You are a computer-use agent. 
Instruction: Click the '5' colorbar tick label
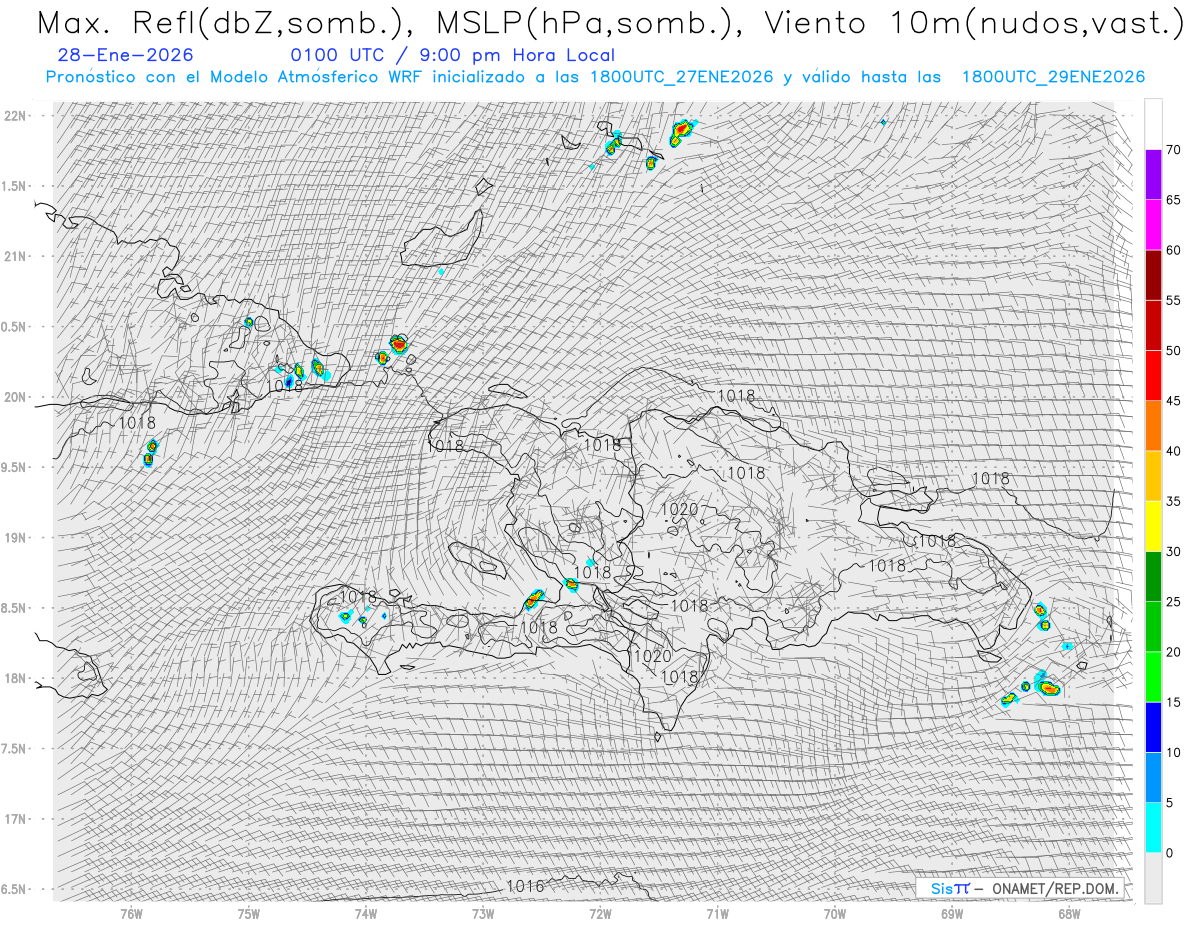(1170, 803)
